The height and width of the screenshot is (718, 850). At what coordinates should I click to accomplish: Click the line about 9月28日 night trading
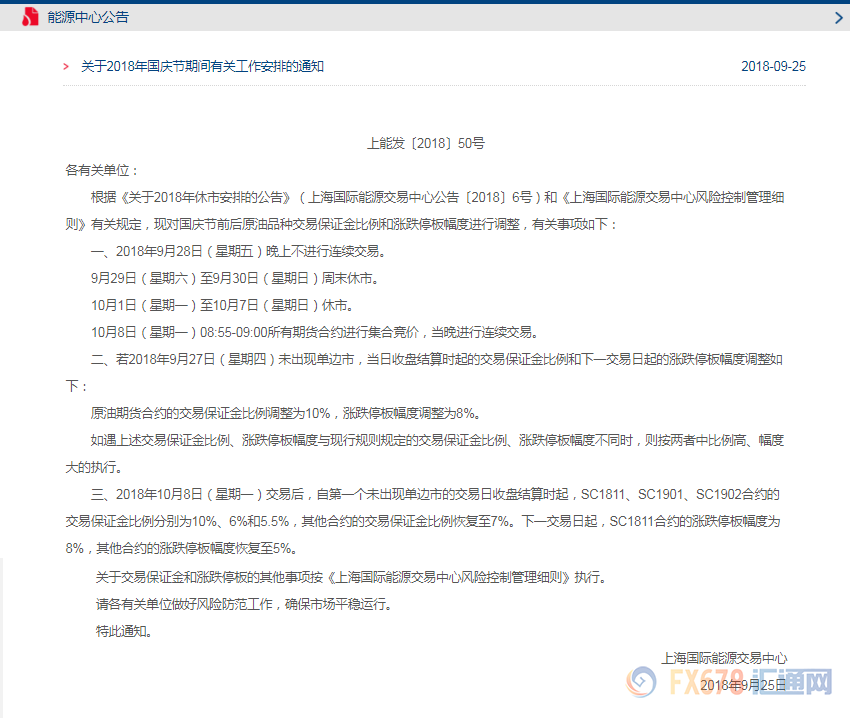237,251
